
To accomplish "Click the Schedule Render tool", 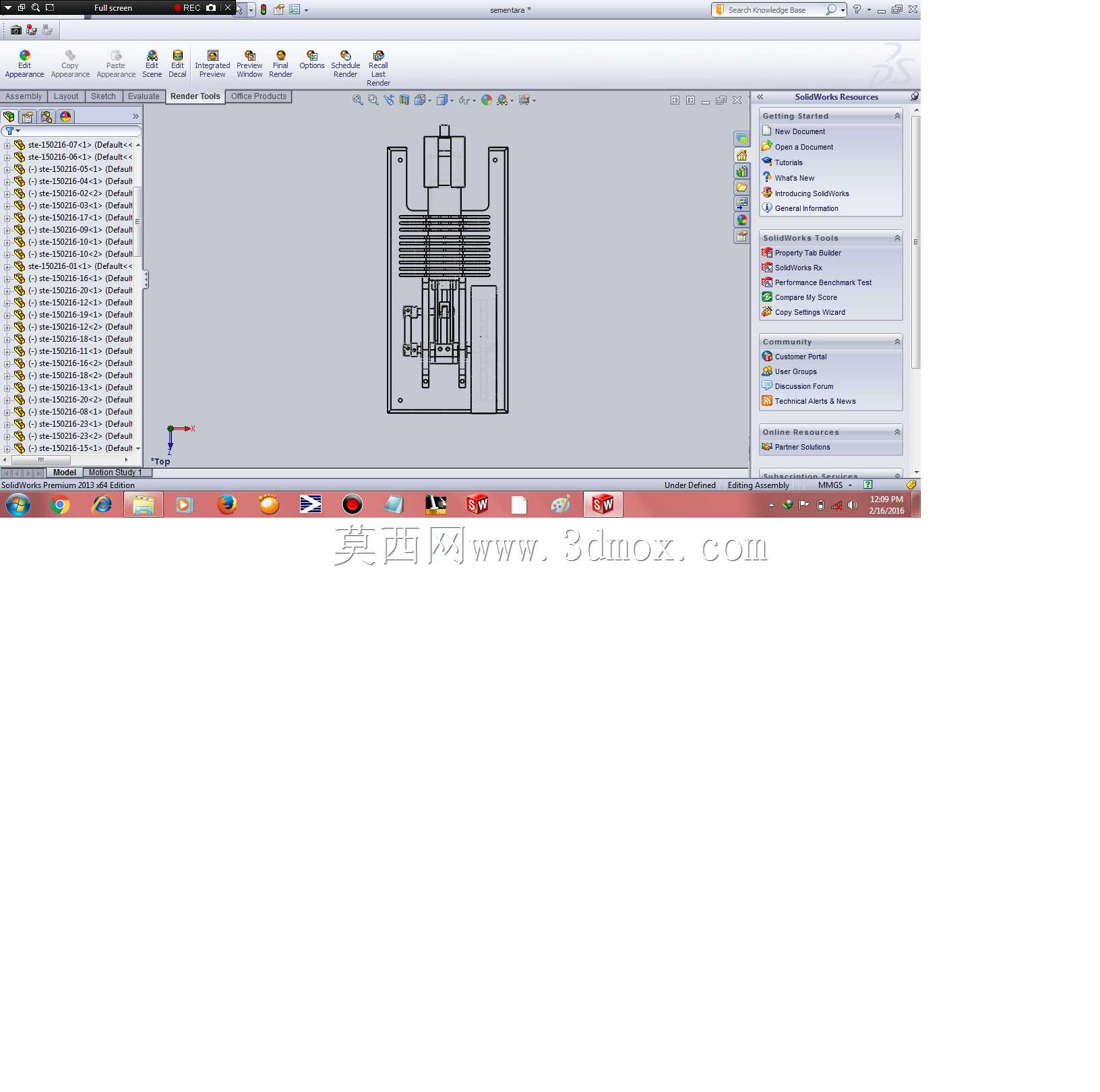I will (x=345, y=65).
